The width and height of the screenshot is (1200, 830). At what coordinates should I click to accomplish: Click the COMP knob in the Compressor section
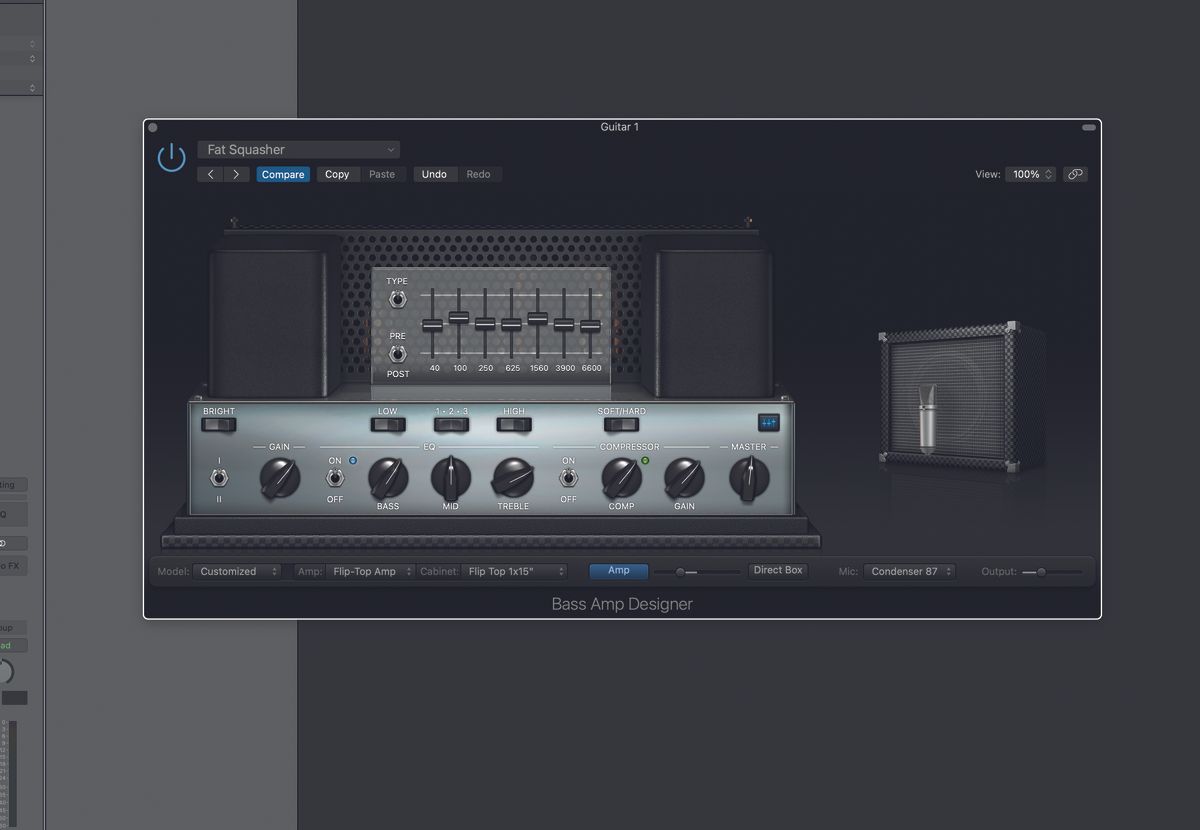622,478
